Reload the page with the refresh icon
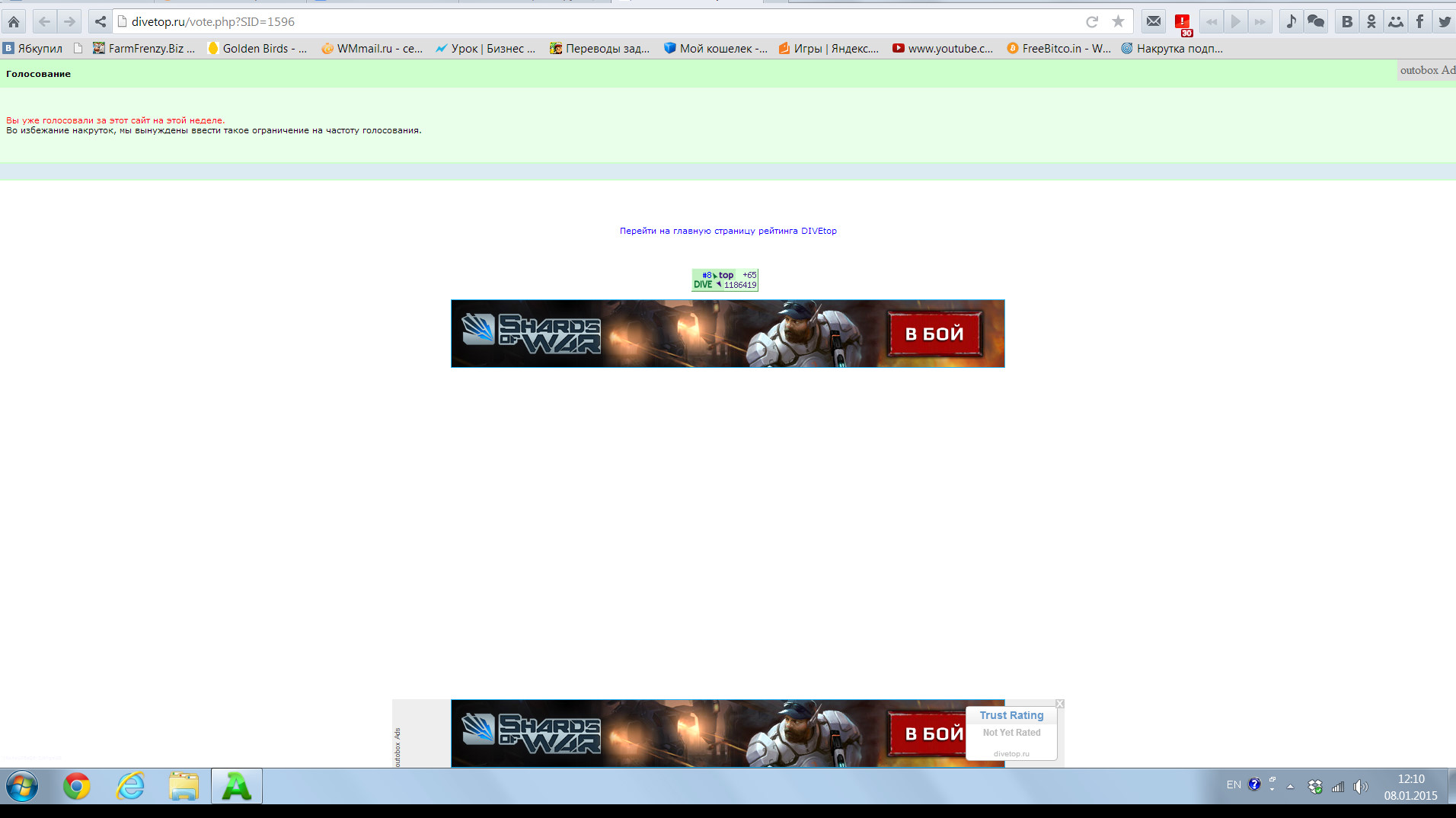 coord(1092,22)
